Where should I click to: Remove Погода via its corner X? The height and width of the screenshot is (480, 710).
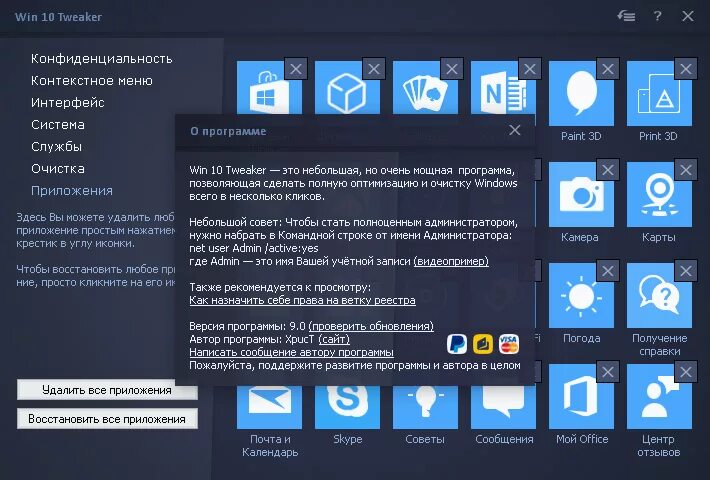(608, 271)
